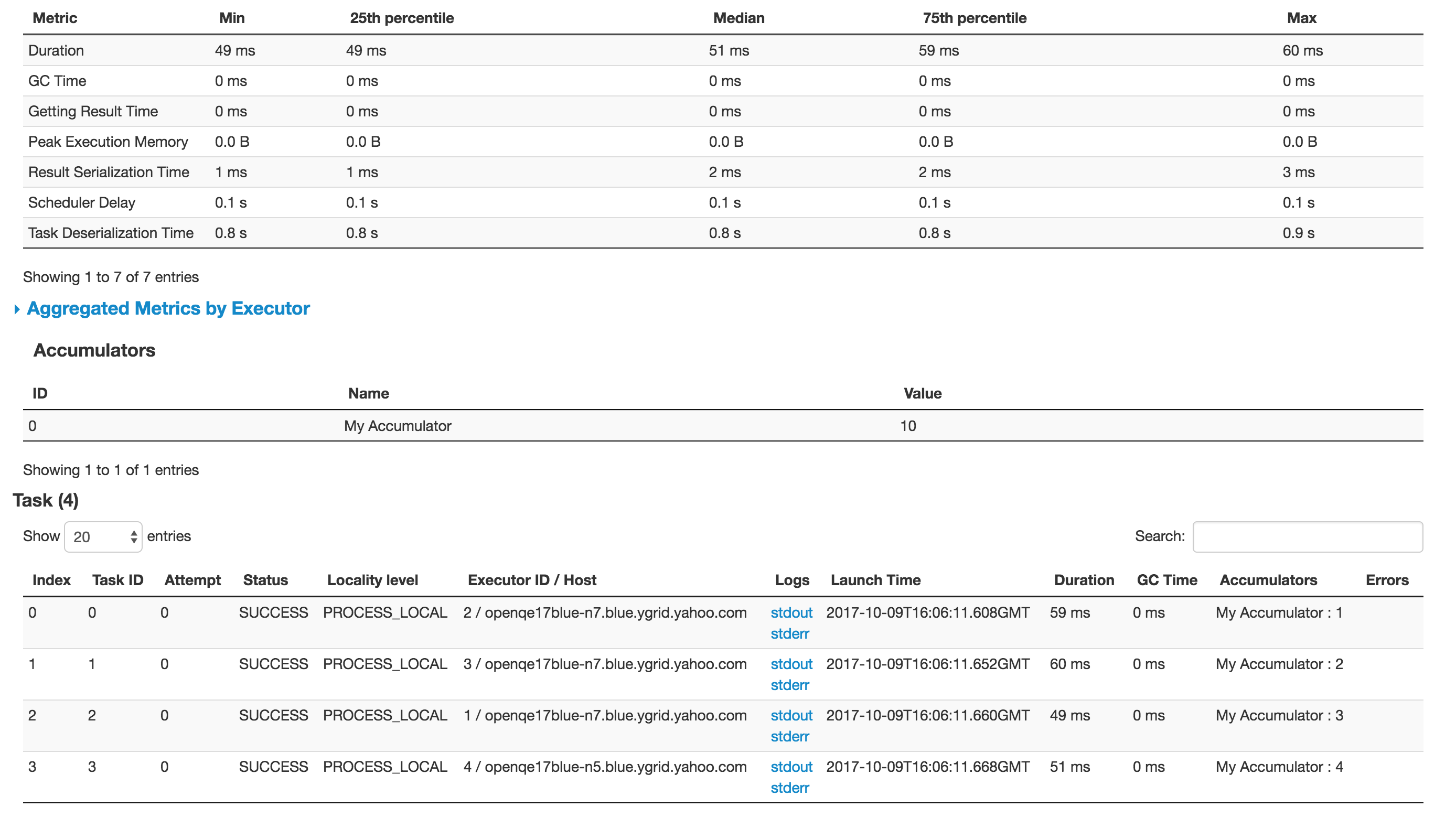Screen dimensions: 1456x818
Task: Sort tasks by GC Time header
Action: [x=1166, y=580]
